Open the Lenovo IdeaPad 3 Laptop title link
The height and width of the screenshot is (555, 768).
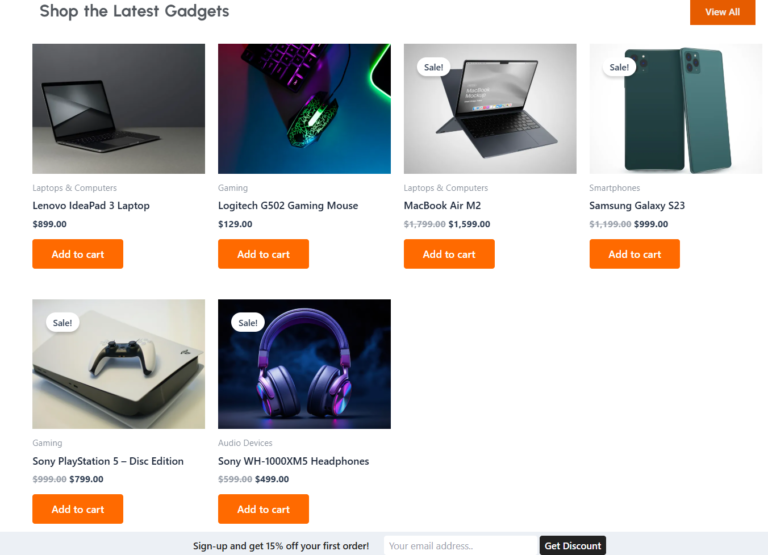91,206
